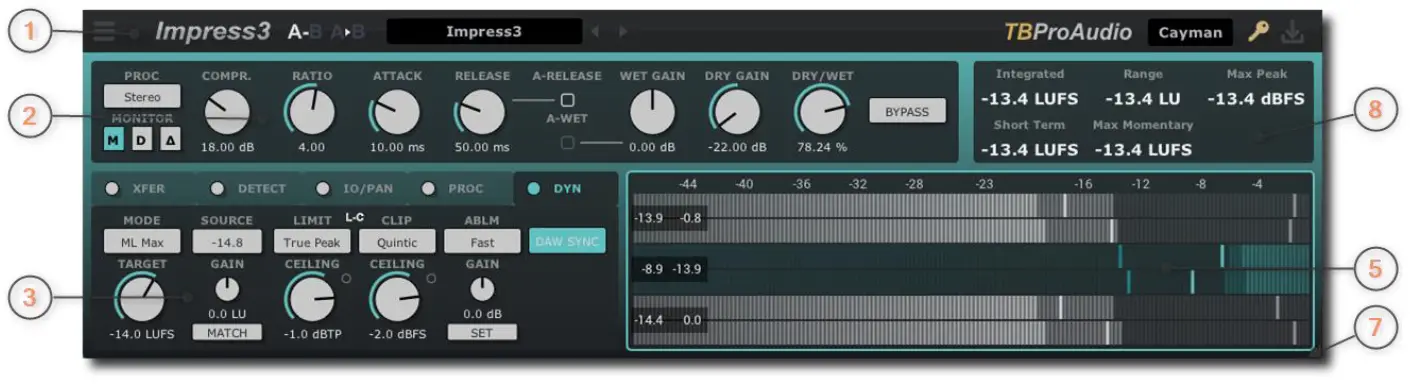This screenshot has width=1412, height=387.
Task: Click the GAIN knob above SET
Action: coord(482,290)
